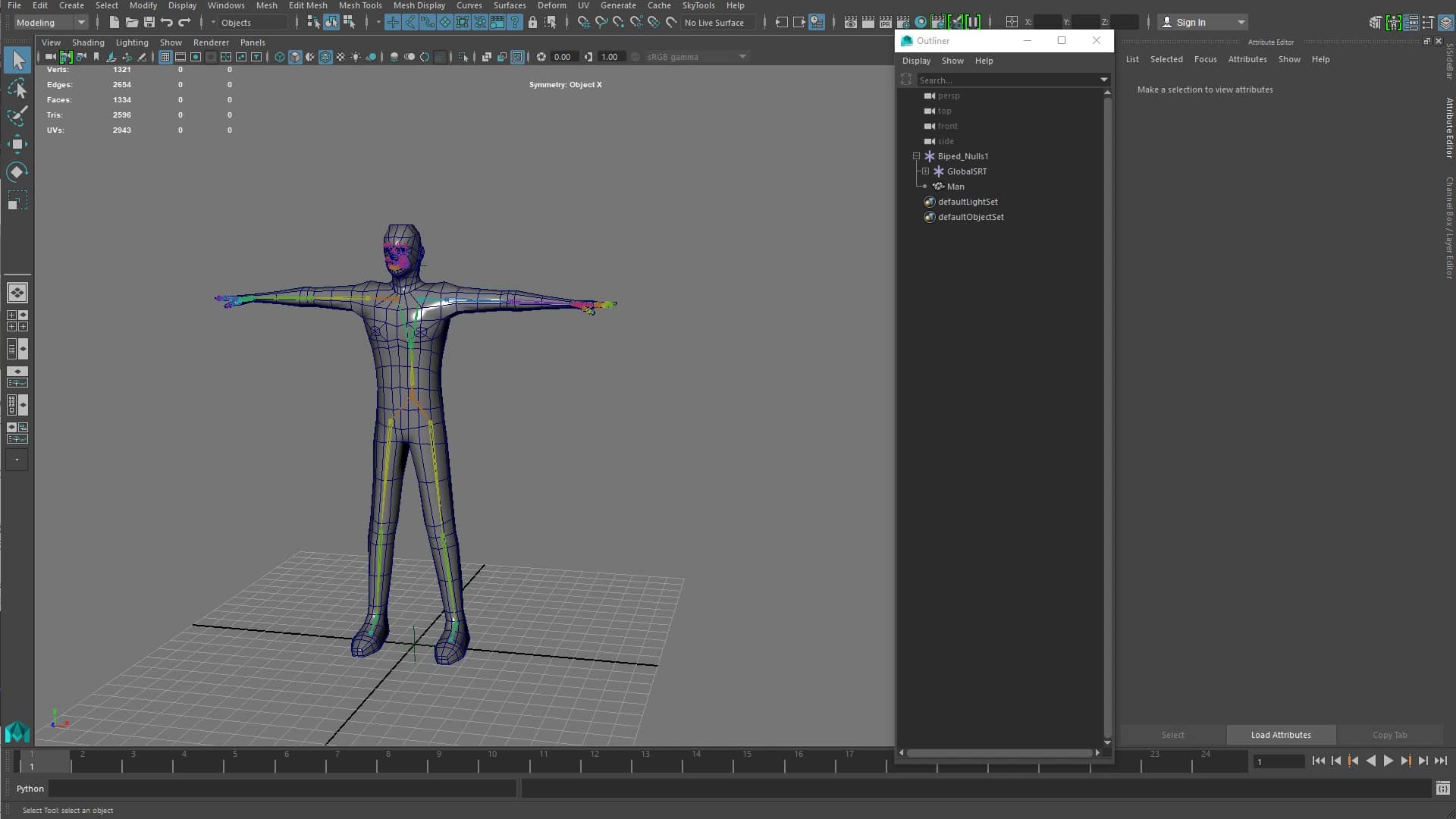Open the viewport Shading menu
This screenshot has height=819, width=1456.
click(88, 42)
